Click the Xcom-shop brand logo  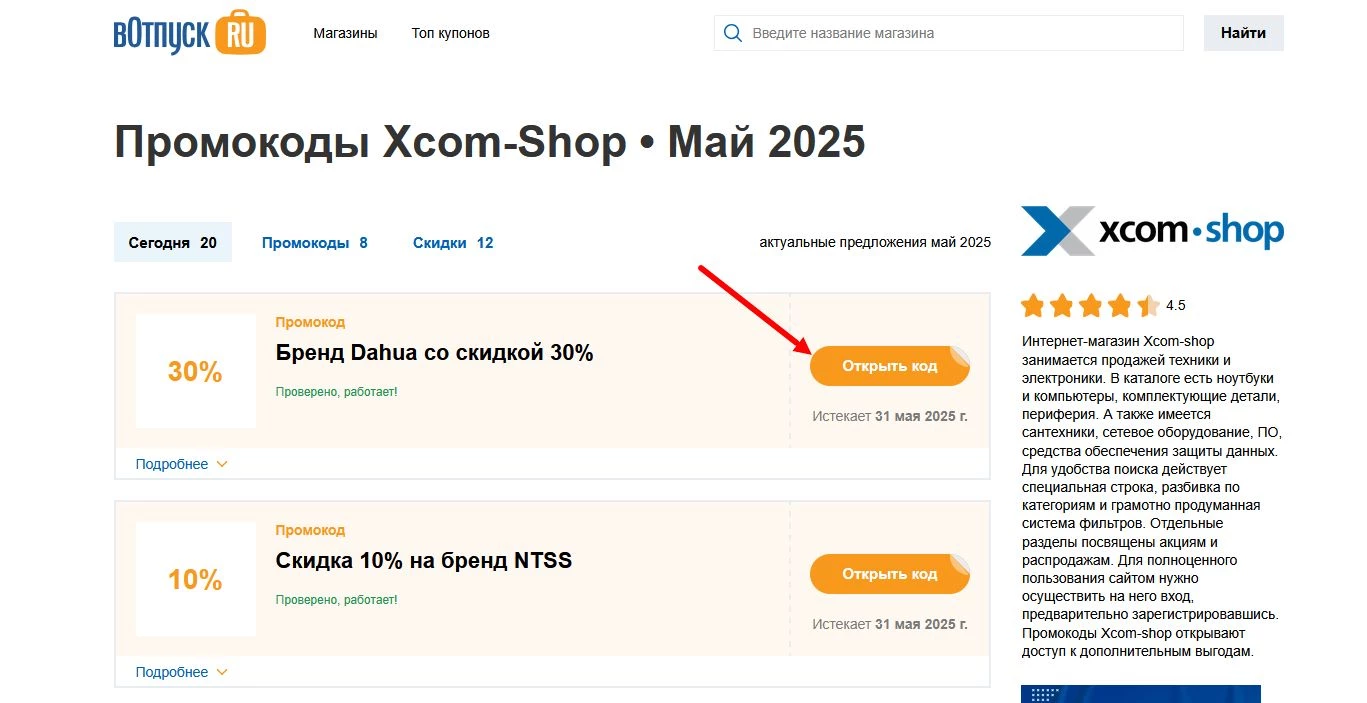[1151, 231]
